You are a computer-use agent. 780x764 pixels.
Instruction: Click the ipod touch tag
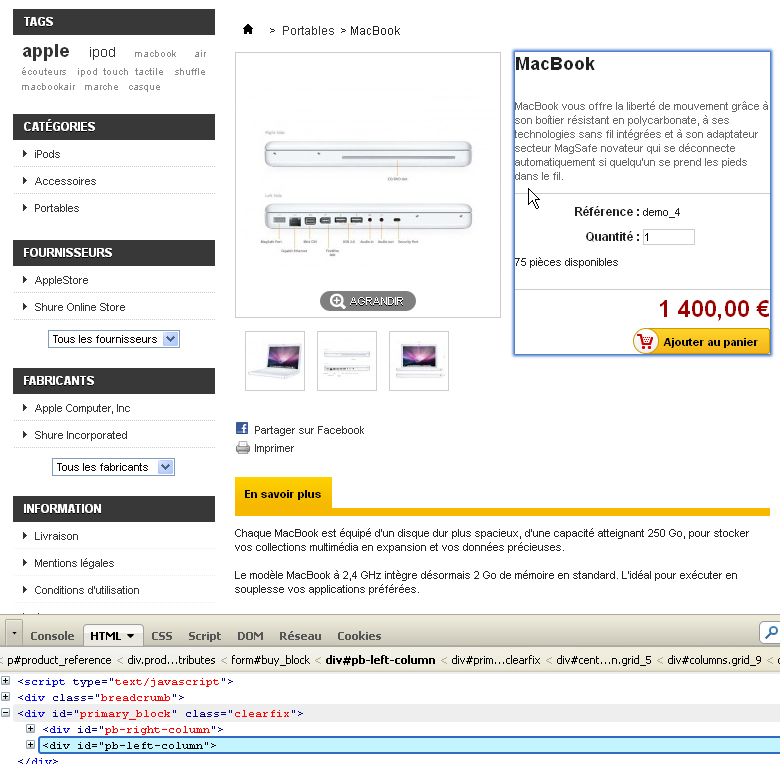(102, 72)
